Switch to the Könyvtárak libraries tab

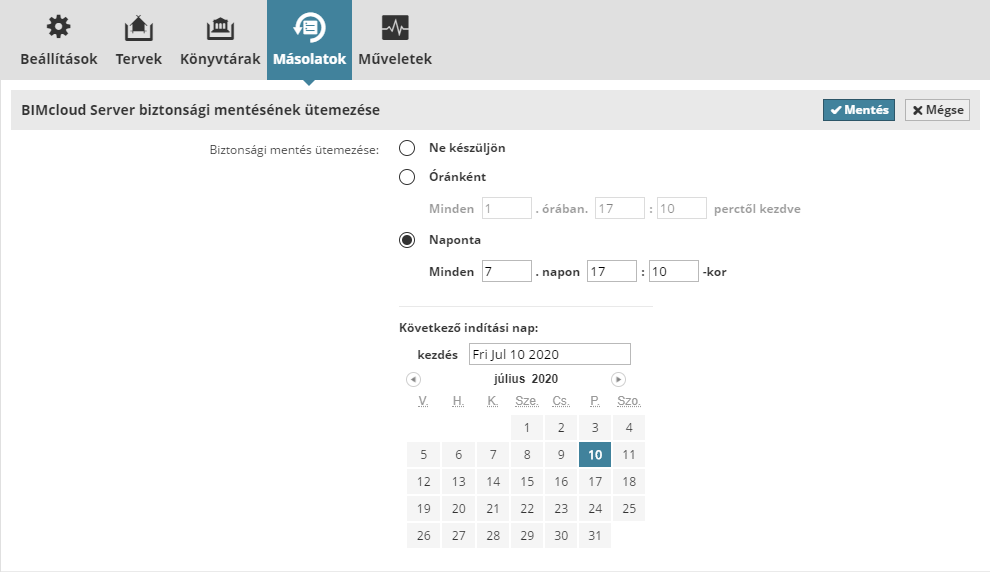[220, 40]
